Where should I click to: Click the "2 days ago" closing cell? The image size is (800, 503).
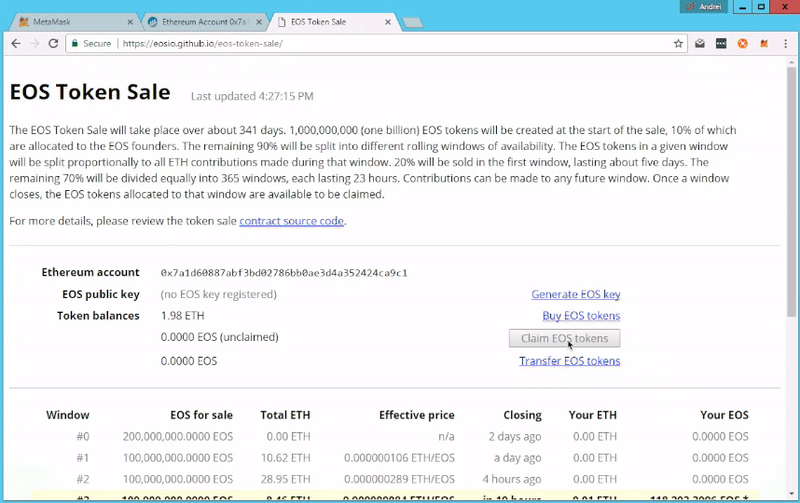click(x=515, y=437)
